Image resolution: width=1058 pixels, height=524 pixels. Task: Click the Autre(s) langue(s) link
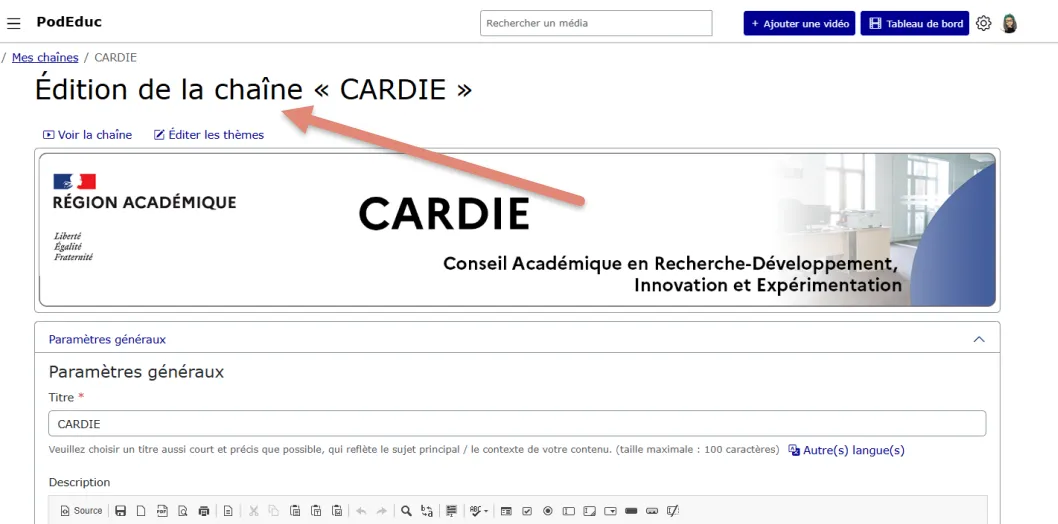click(x=847, y=450)
